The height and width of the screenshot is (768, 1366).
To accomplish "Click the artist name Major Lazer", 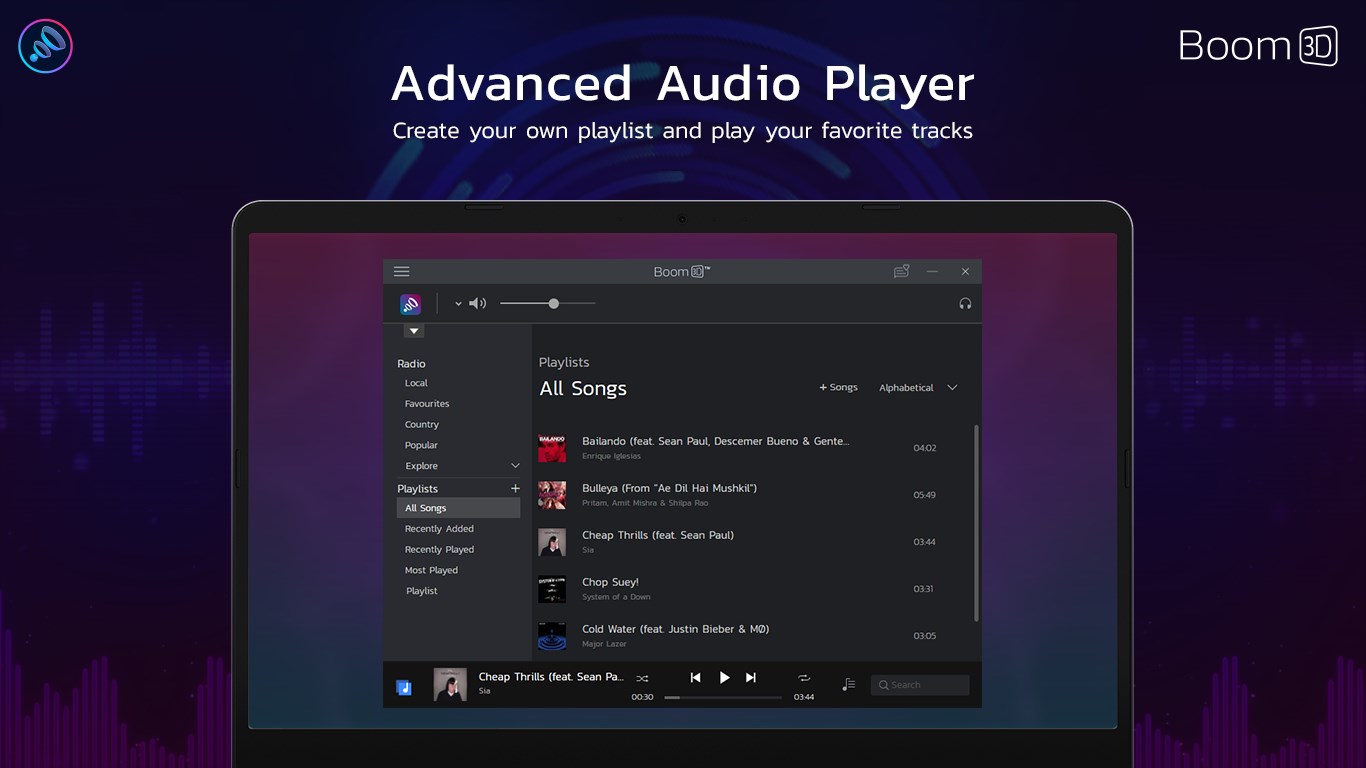I will point(604,644).
